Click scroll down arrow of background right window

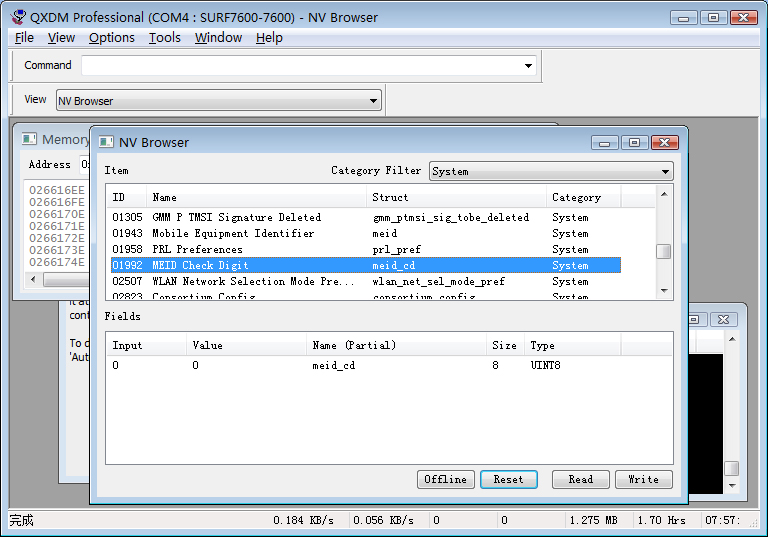[732, 486]
